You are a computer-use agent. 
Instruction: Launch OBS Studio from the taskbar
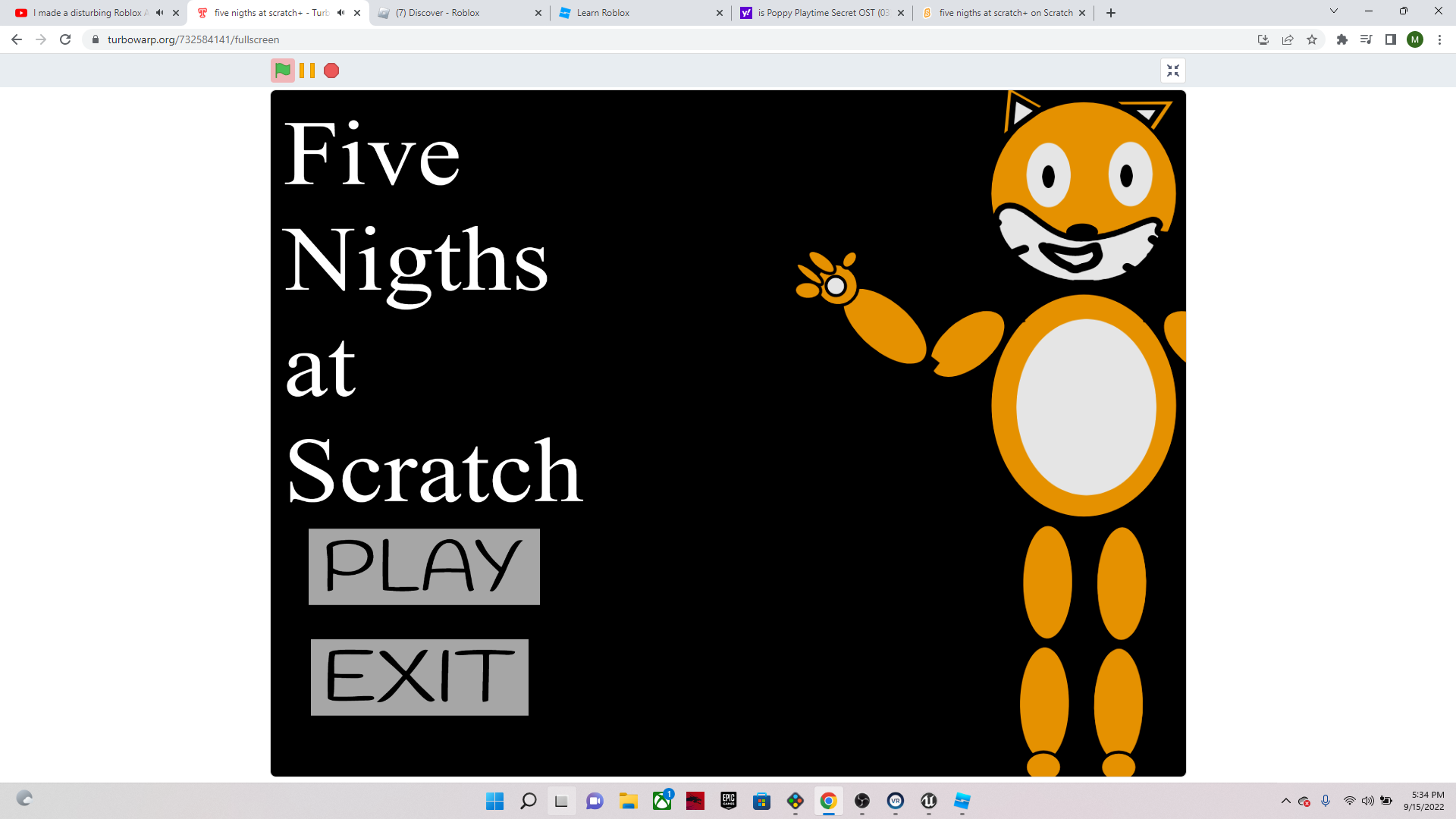point(862,801)
